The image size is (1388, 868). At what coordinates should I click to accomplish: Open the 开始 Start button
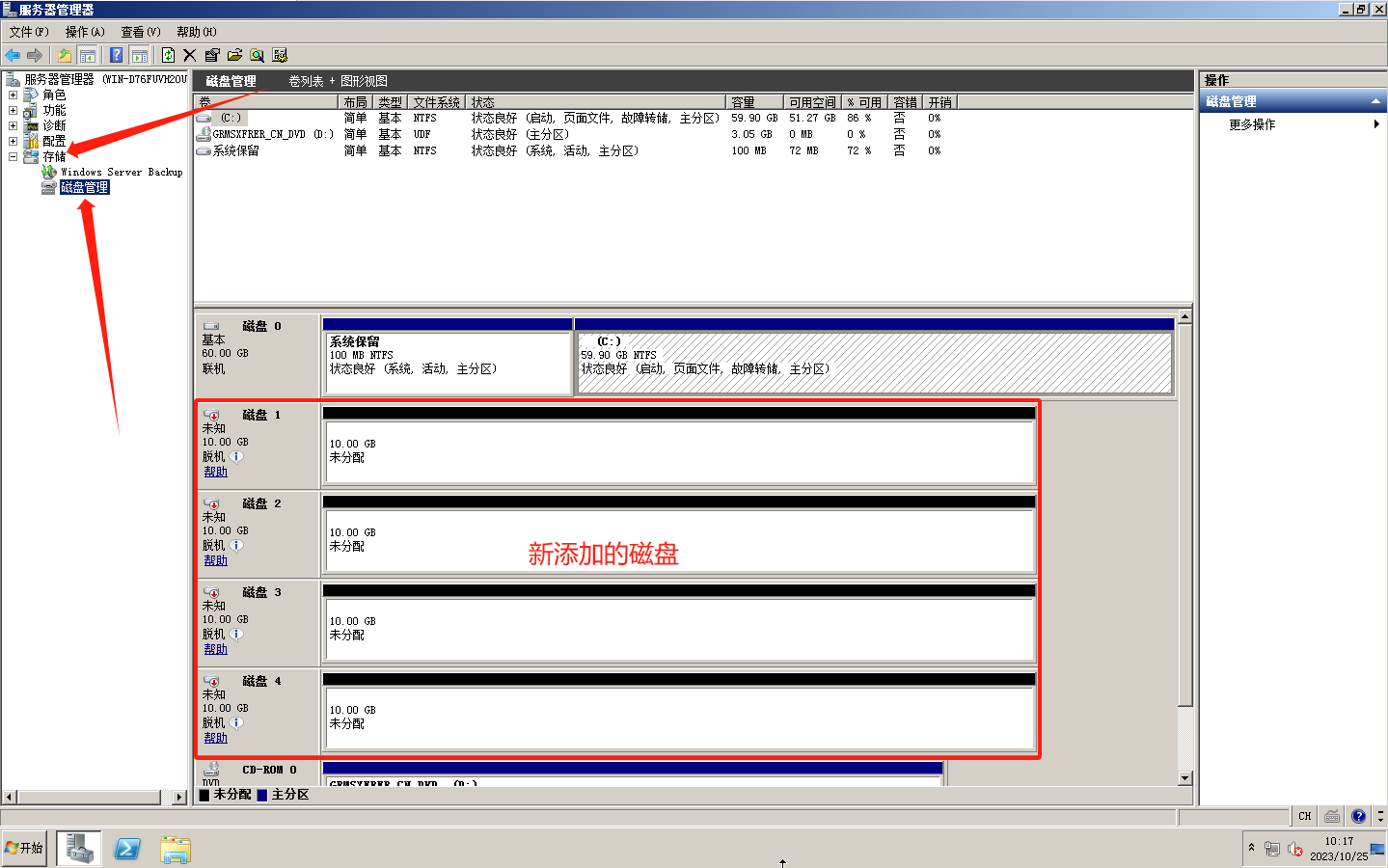[23, 848]
